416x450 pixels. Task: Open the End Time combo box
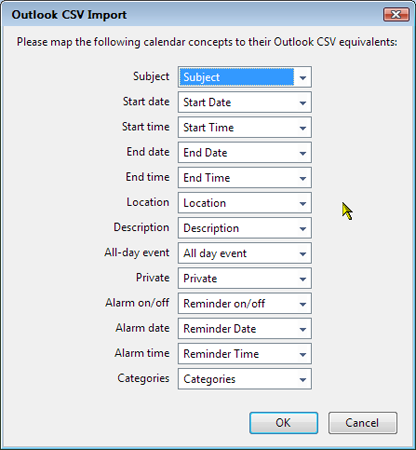coord(245,178)
